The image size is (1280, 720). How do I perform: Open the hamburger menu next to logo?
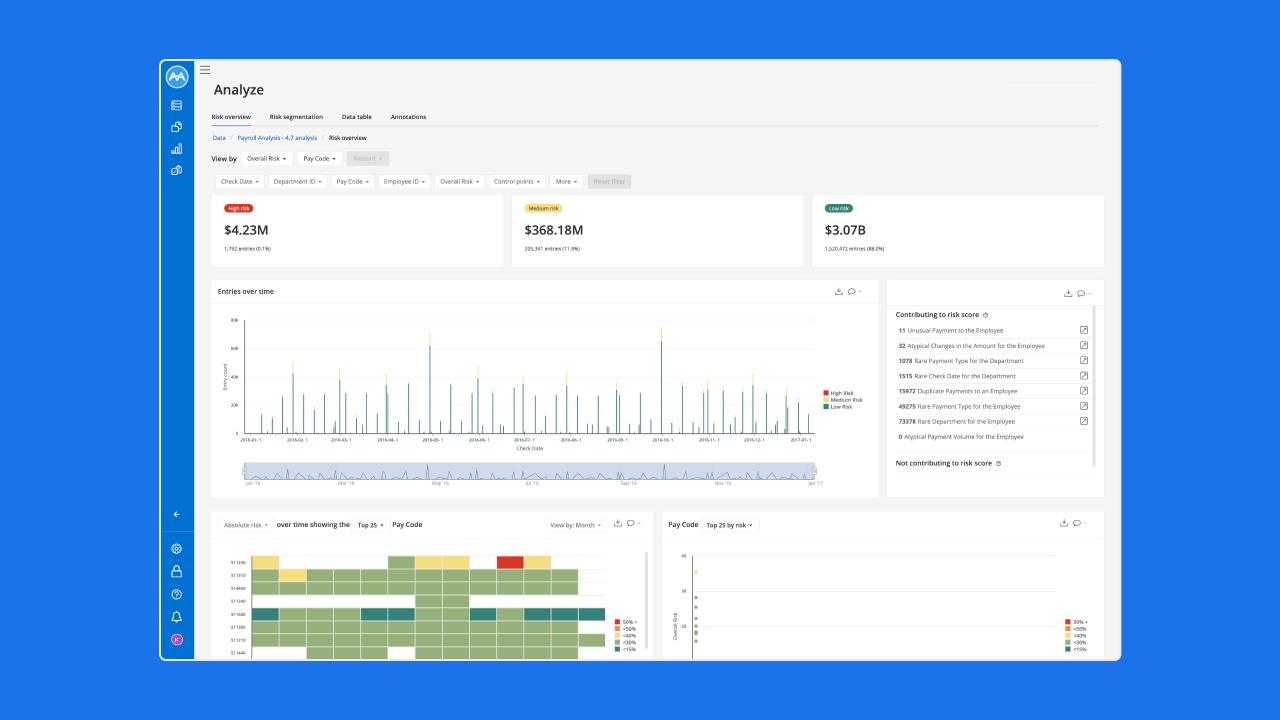[x=205, y=70]
